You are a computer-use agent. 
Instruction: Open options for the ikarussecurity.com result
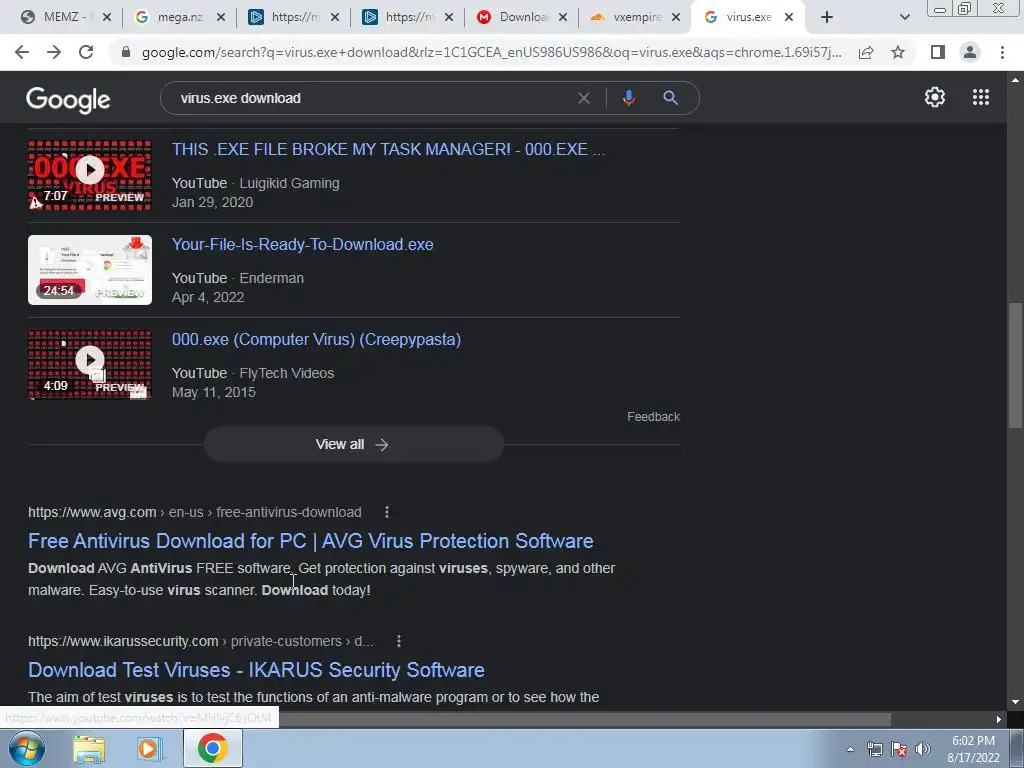(x=398, y=641)
